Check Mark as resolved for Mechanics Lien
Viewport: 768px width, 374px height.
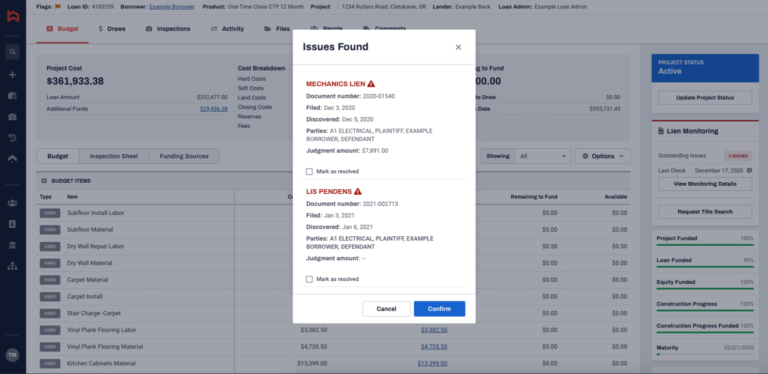pos(309,171)
